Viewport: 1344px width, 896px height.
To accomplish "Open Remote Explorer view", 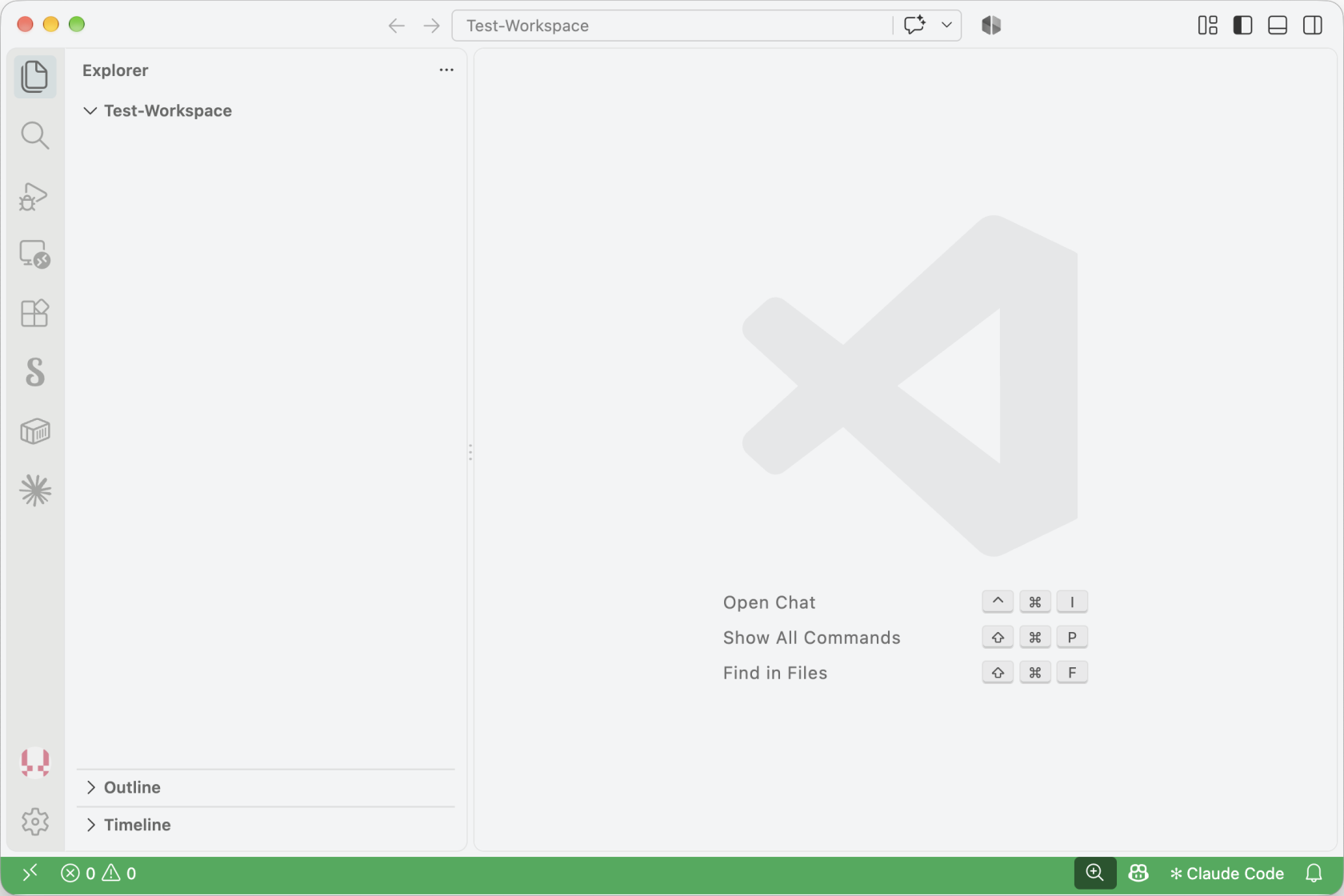I will (x=35, y=254).
